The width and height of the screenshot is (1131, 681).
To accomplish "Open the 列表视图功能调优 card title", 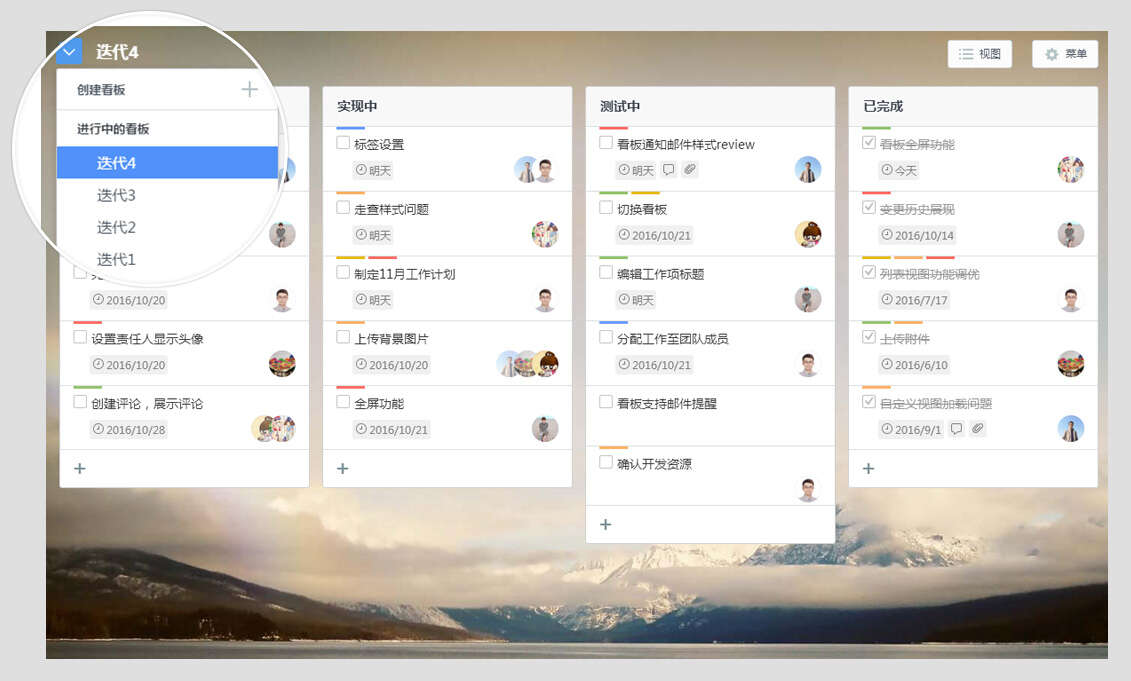I will tap(930, 274).
